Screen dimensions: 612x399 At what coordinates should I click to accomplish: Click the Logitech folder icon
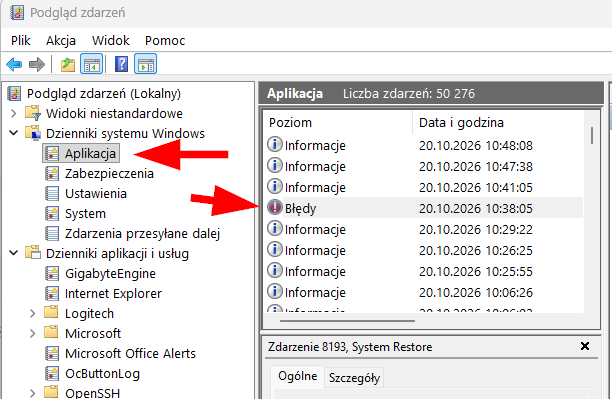click(51, 313)
